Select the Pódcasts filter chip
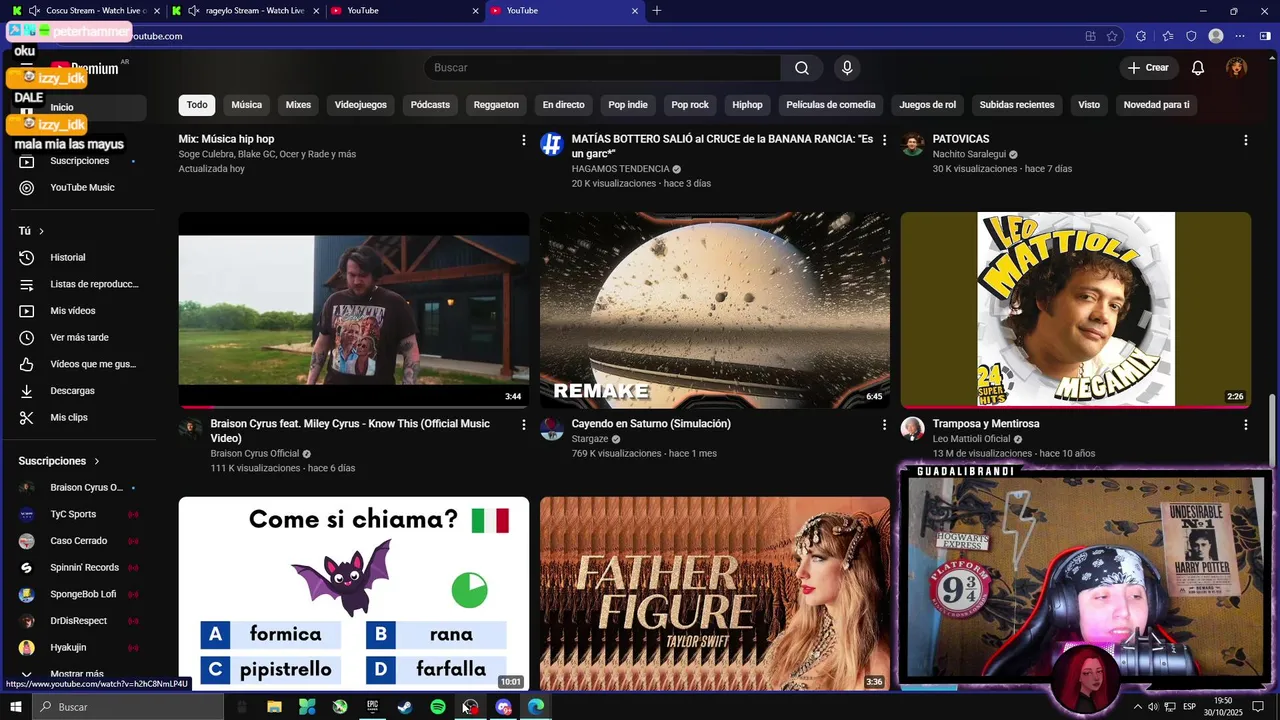Viewport: 1280px width, 720px height. (x=430, y=105)
